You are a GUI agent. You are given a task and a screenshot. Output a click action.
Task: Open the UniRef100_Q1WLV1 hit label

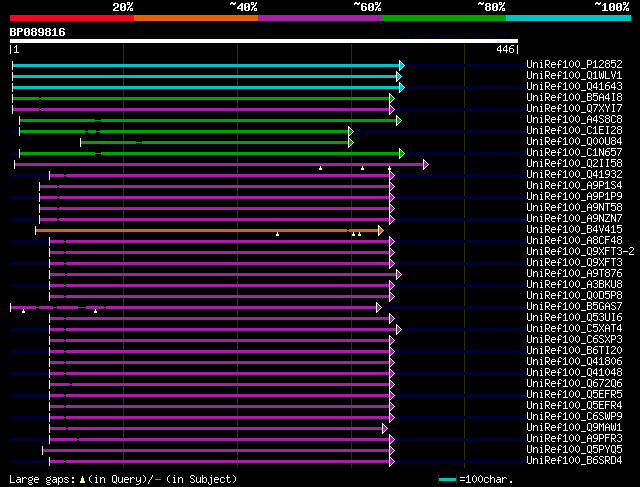pos(574,76)
